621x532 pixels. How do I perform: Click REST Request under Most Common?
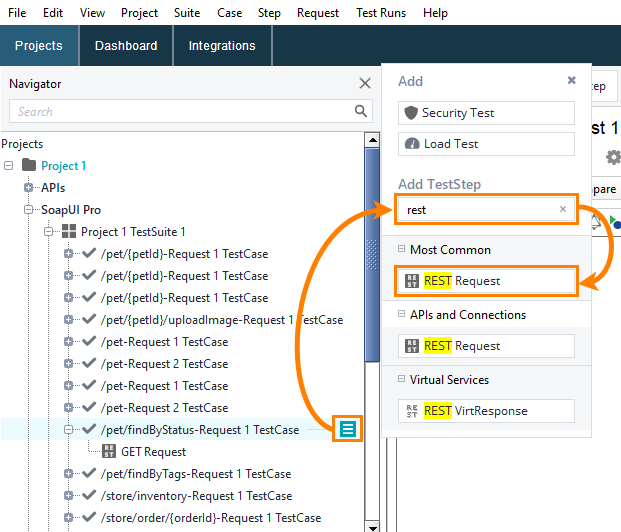(486, 281)
